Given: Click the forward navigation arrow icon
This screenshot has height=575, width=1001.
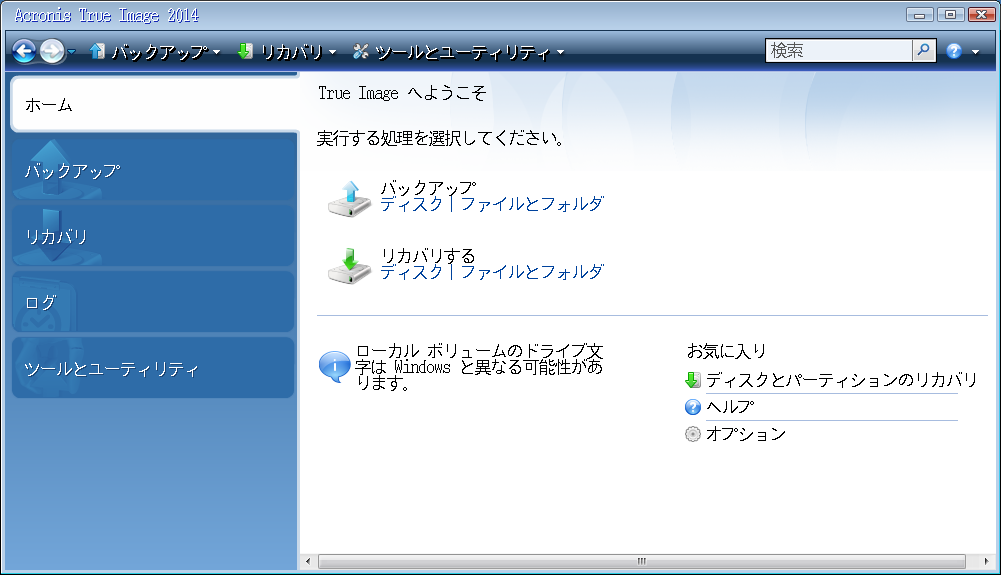Looking at the screenshot, I should coord(51,51).
